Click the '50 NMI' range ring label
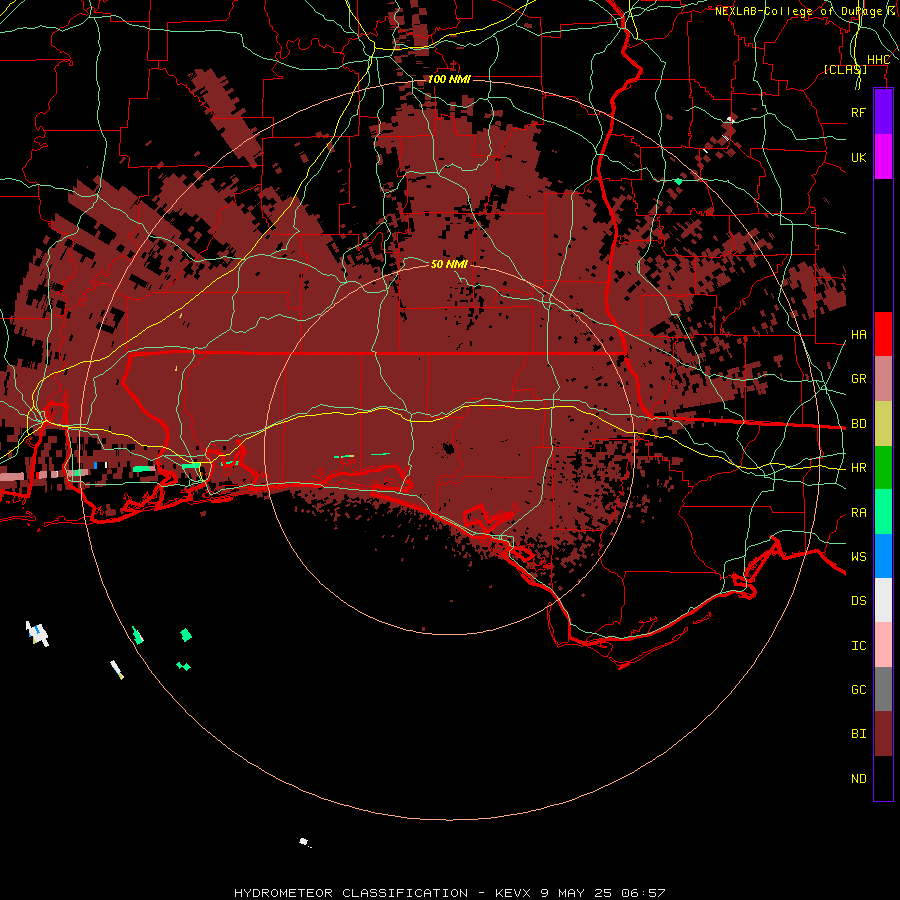The width and height of the screenshot is (900, 900). tap(449, 264)
